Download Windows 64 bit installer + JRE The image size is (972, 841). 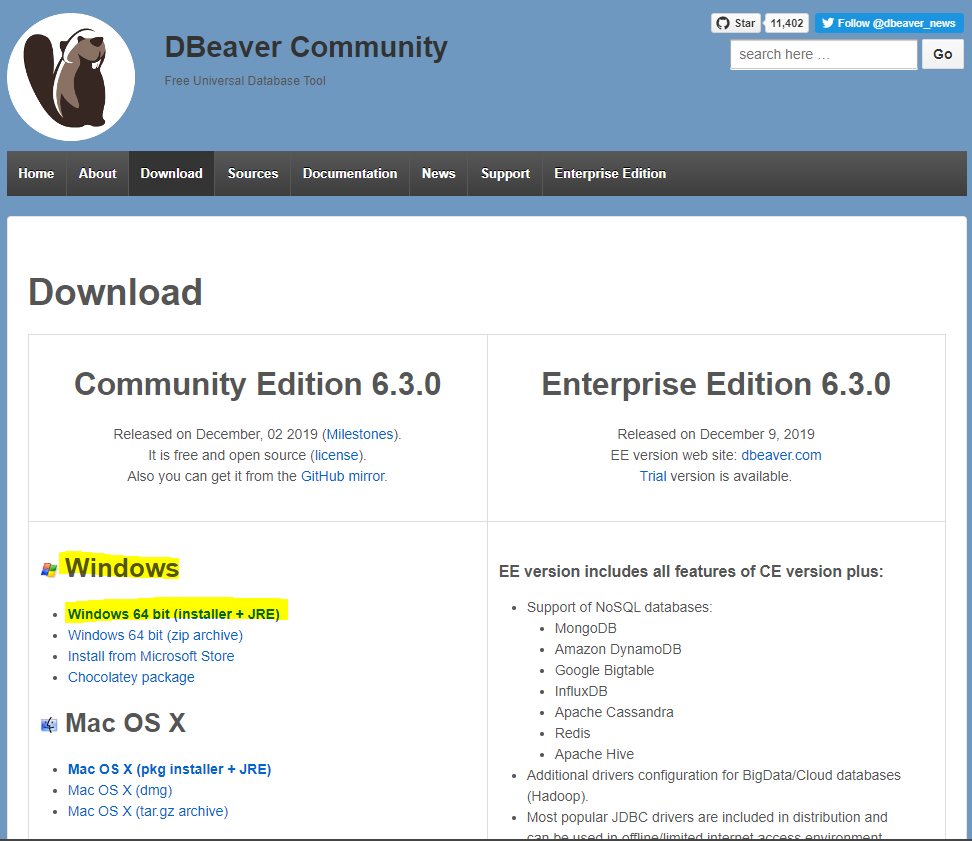(x=174, y=614)
